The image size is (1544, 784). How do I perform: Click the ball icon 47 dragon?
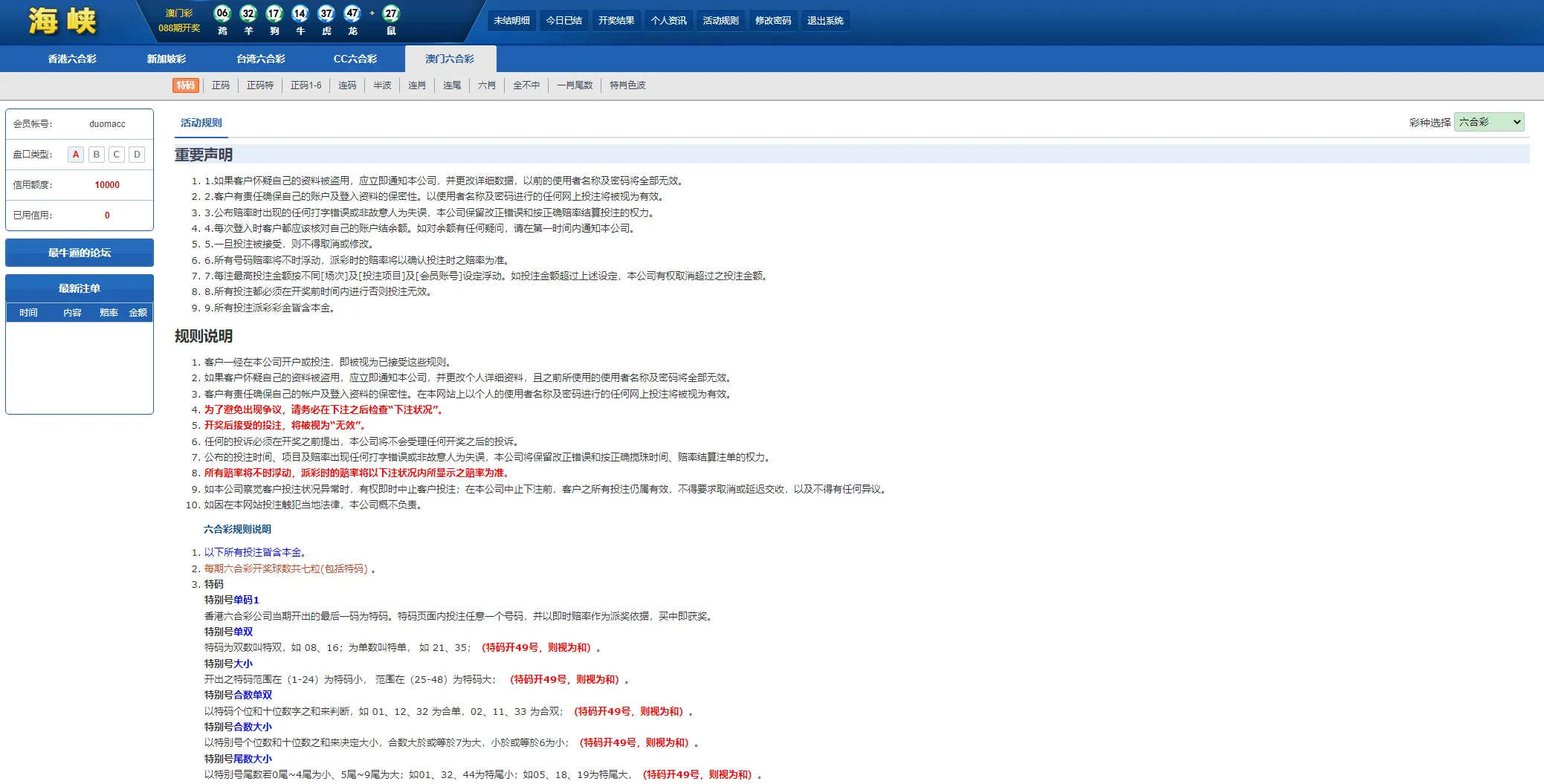352,12
